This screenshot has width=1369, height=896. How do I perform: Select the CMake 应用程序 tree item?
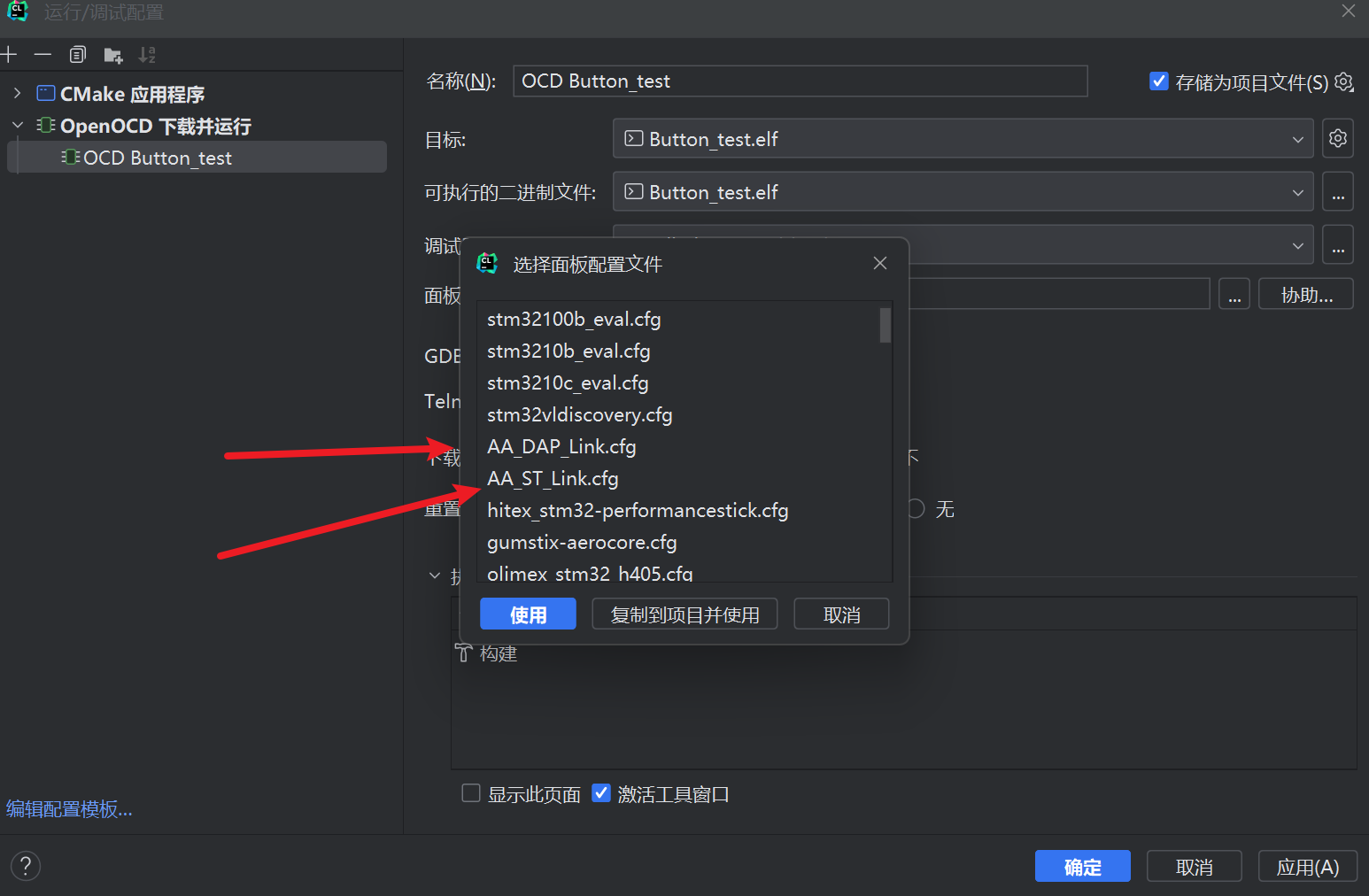[x=132, y=94]
